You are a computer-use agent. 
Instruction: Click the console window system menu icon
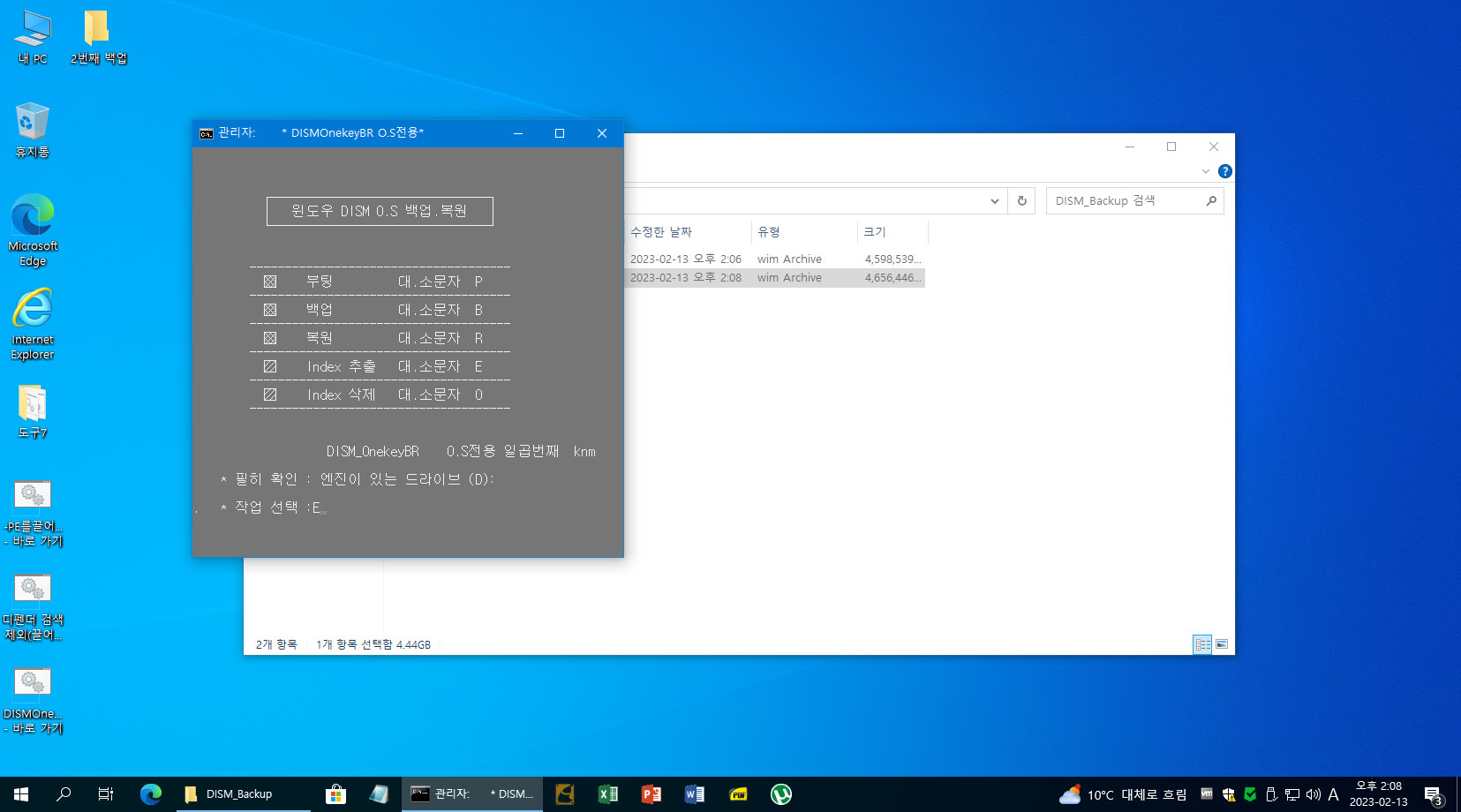pyautogui.click(x=207, y=133)
